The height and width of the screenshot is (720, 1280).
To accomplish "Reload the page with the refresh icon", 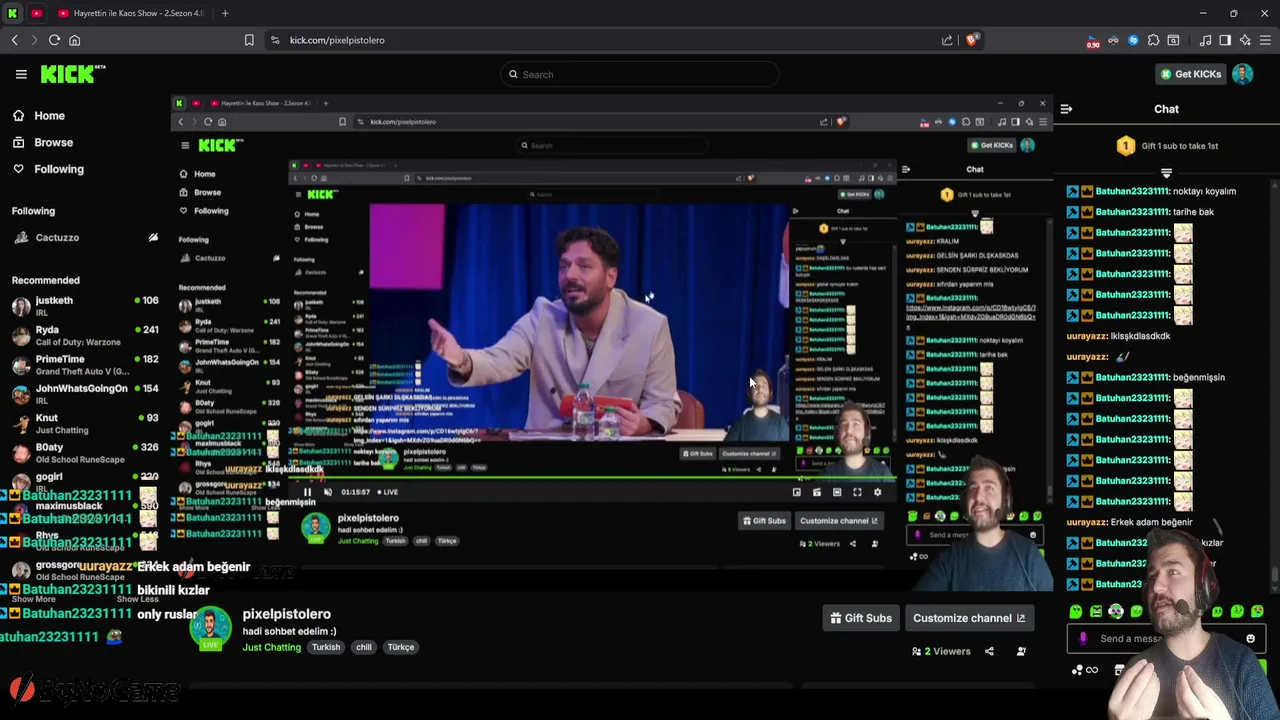I will click(54, 40).
